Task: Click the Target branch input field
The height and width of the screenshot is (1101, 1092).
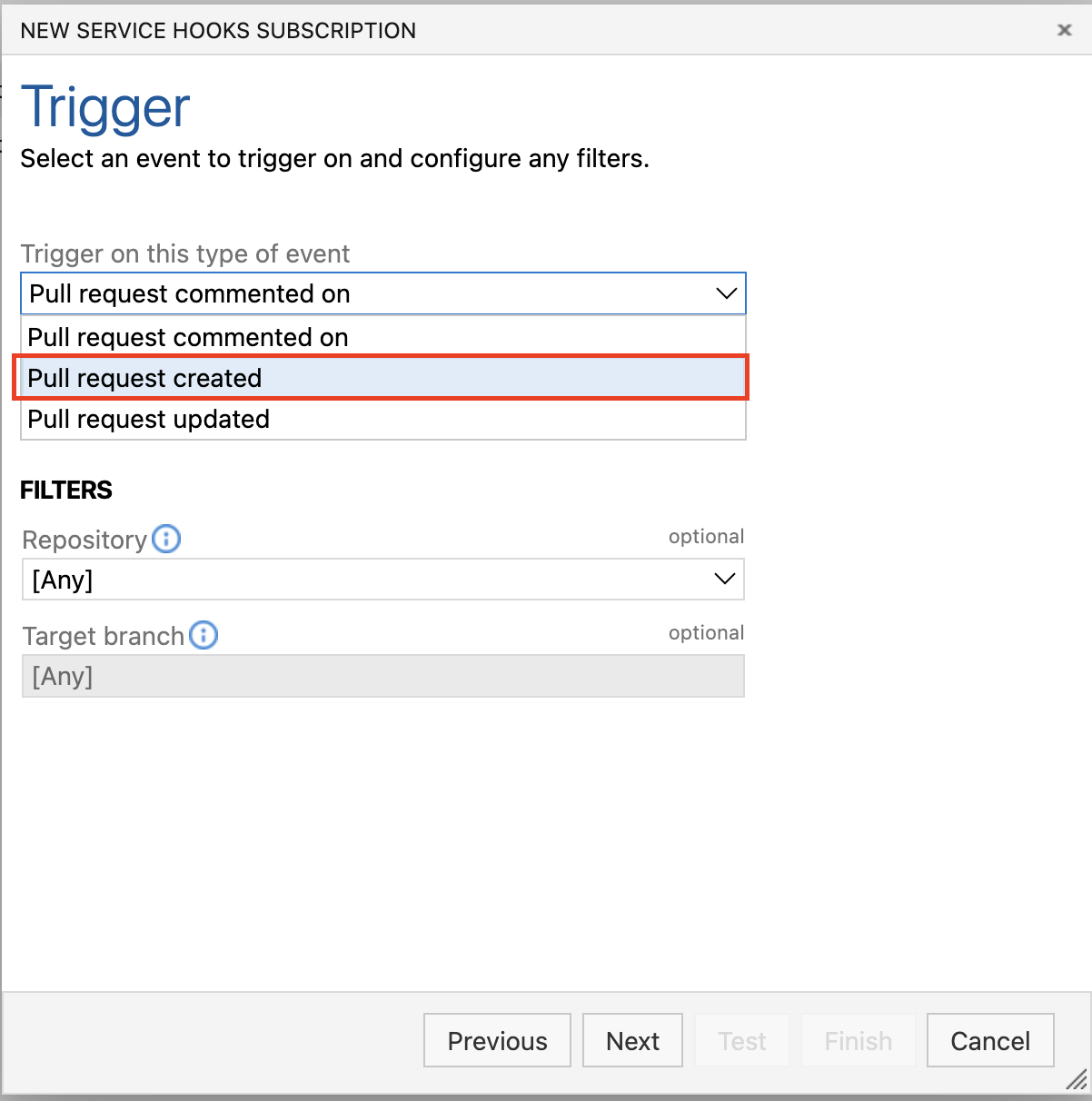Action: 382,676
